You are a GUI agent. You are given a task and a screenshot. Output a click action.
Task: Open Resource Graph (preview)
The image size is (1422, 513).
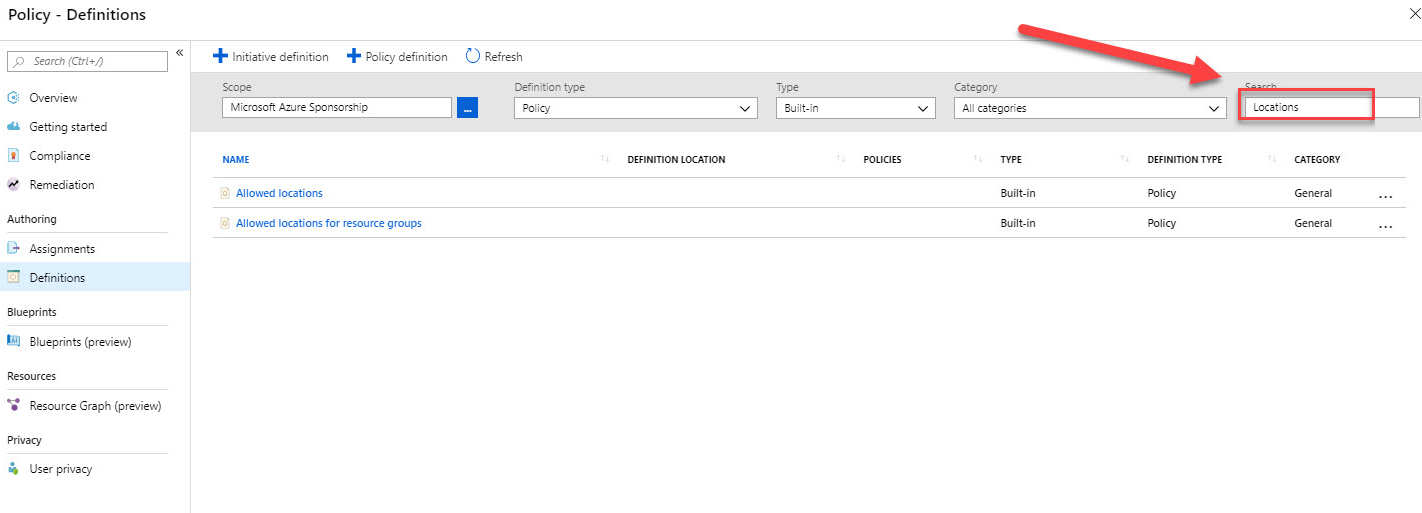pyautogui.click(x=95, y=406)
